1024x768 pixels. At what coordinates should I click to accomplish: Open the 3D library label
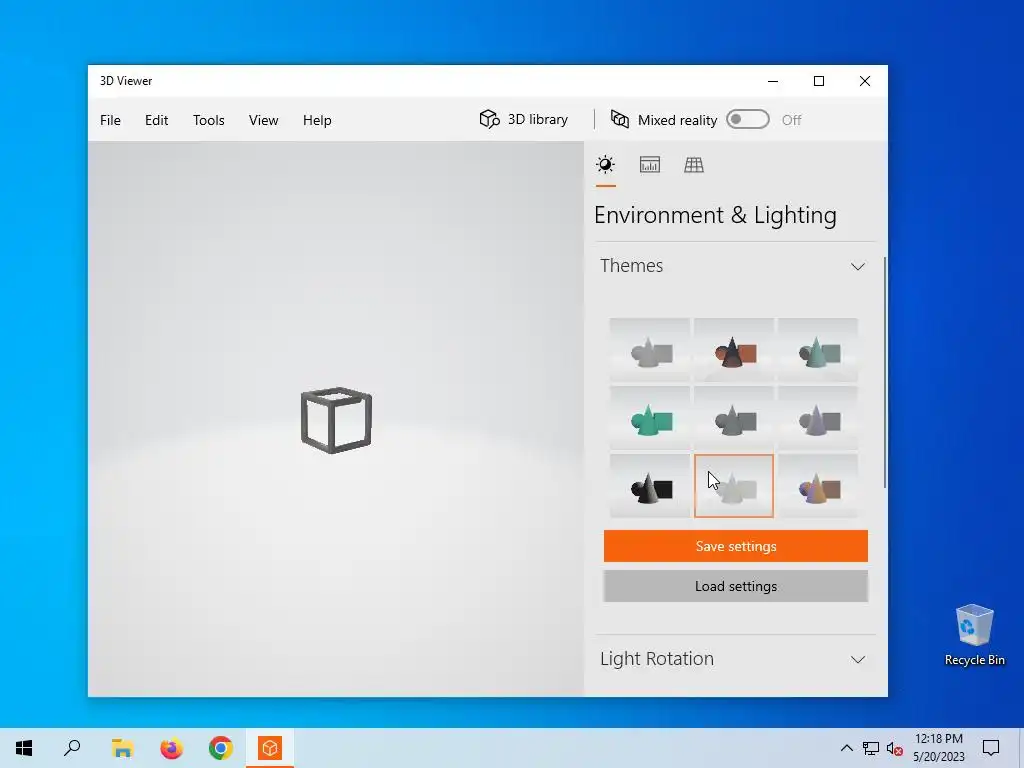pos(538,120)
